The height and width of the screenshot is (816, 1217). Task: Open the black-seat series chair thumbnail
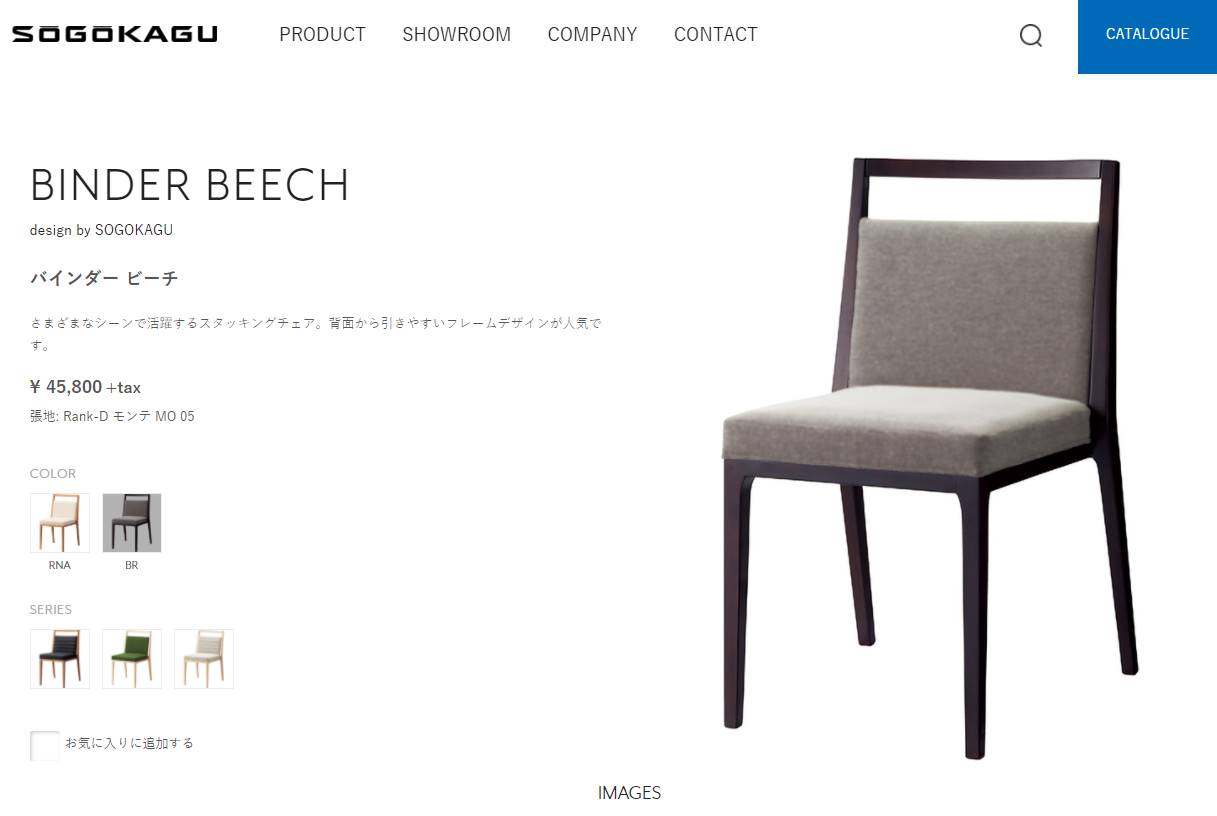60,659
